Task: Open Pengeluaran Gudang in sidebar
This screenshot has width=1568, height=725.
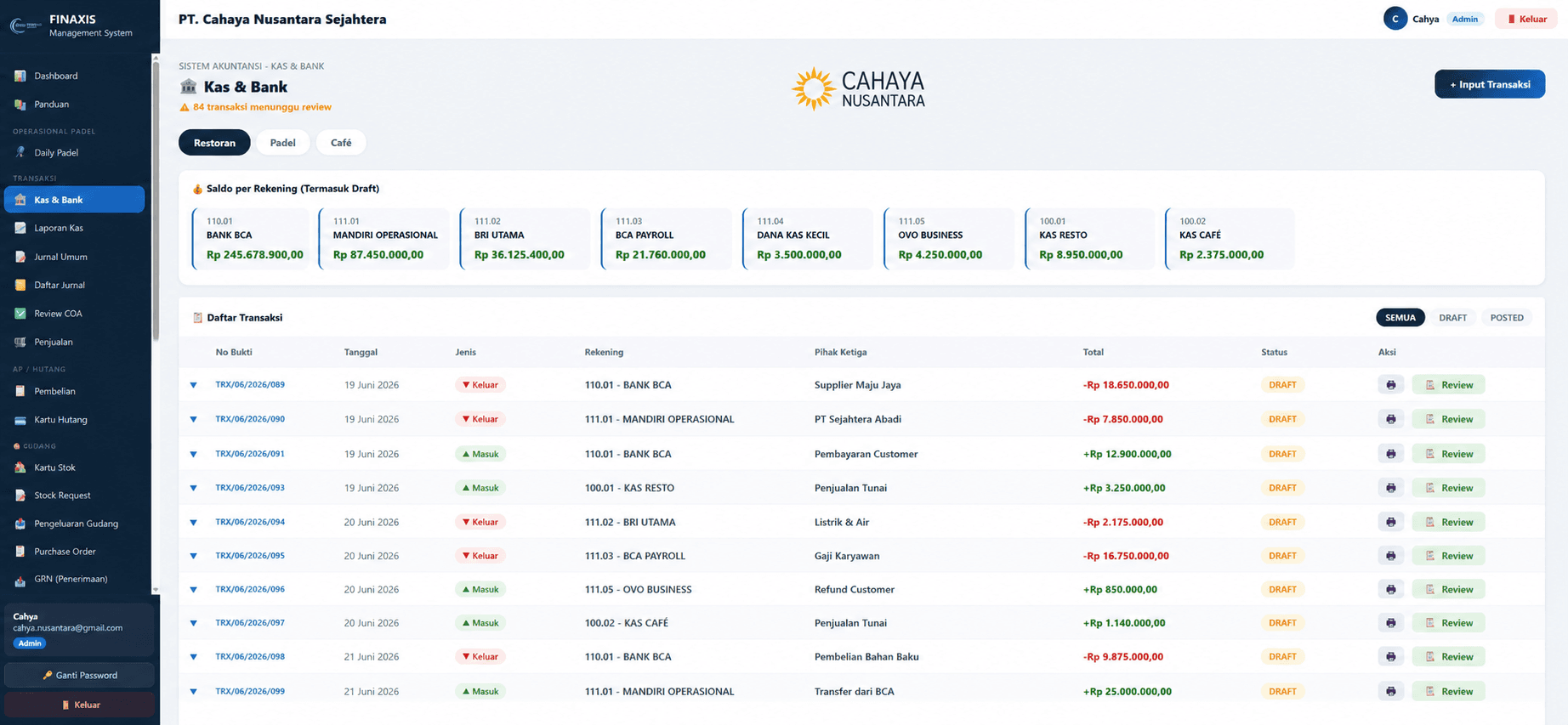Action: point(75,524)
